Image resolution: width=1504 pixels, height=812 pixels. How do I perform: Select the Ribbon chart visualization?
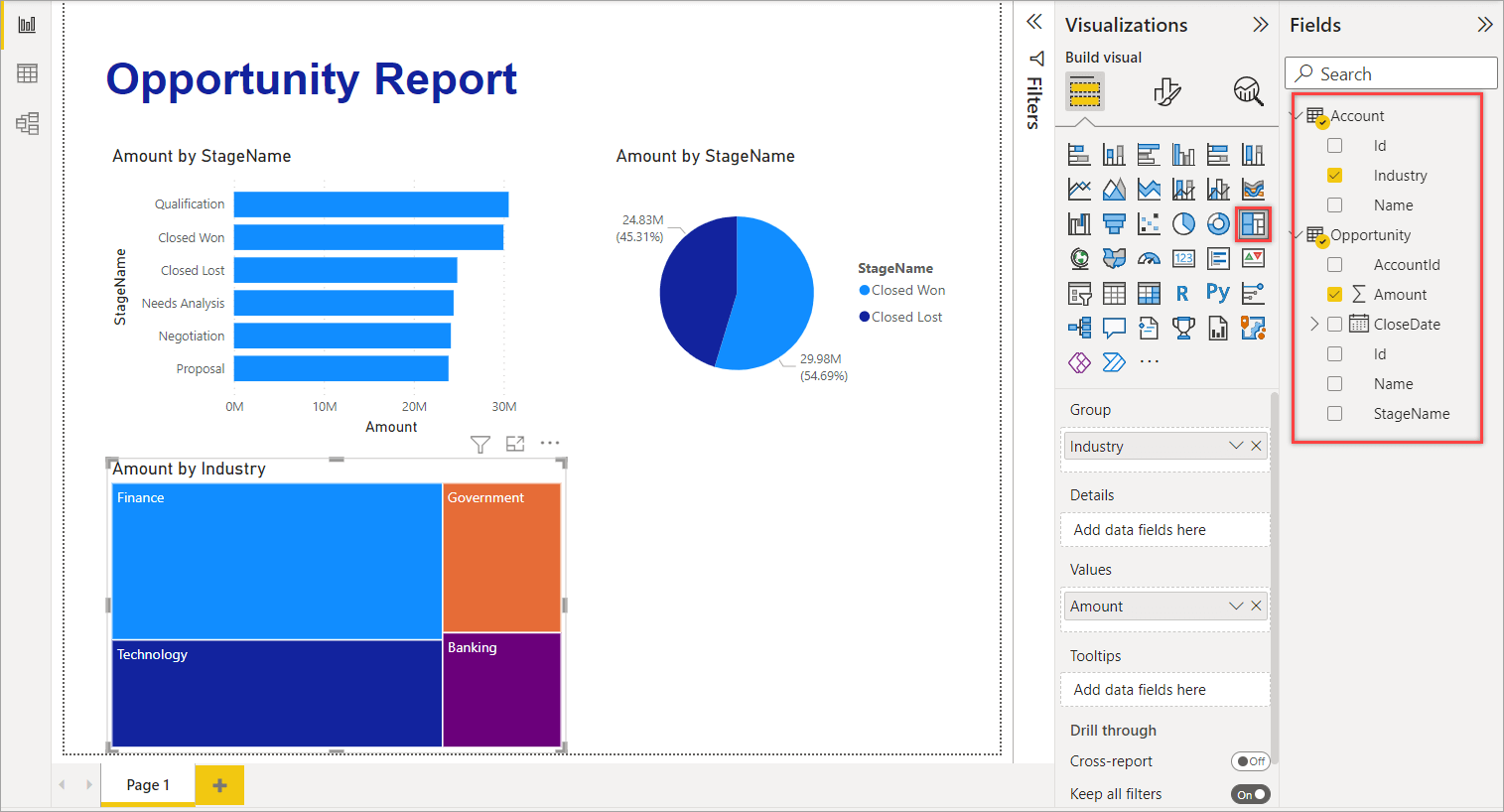1253,189
